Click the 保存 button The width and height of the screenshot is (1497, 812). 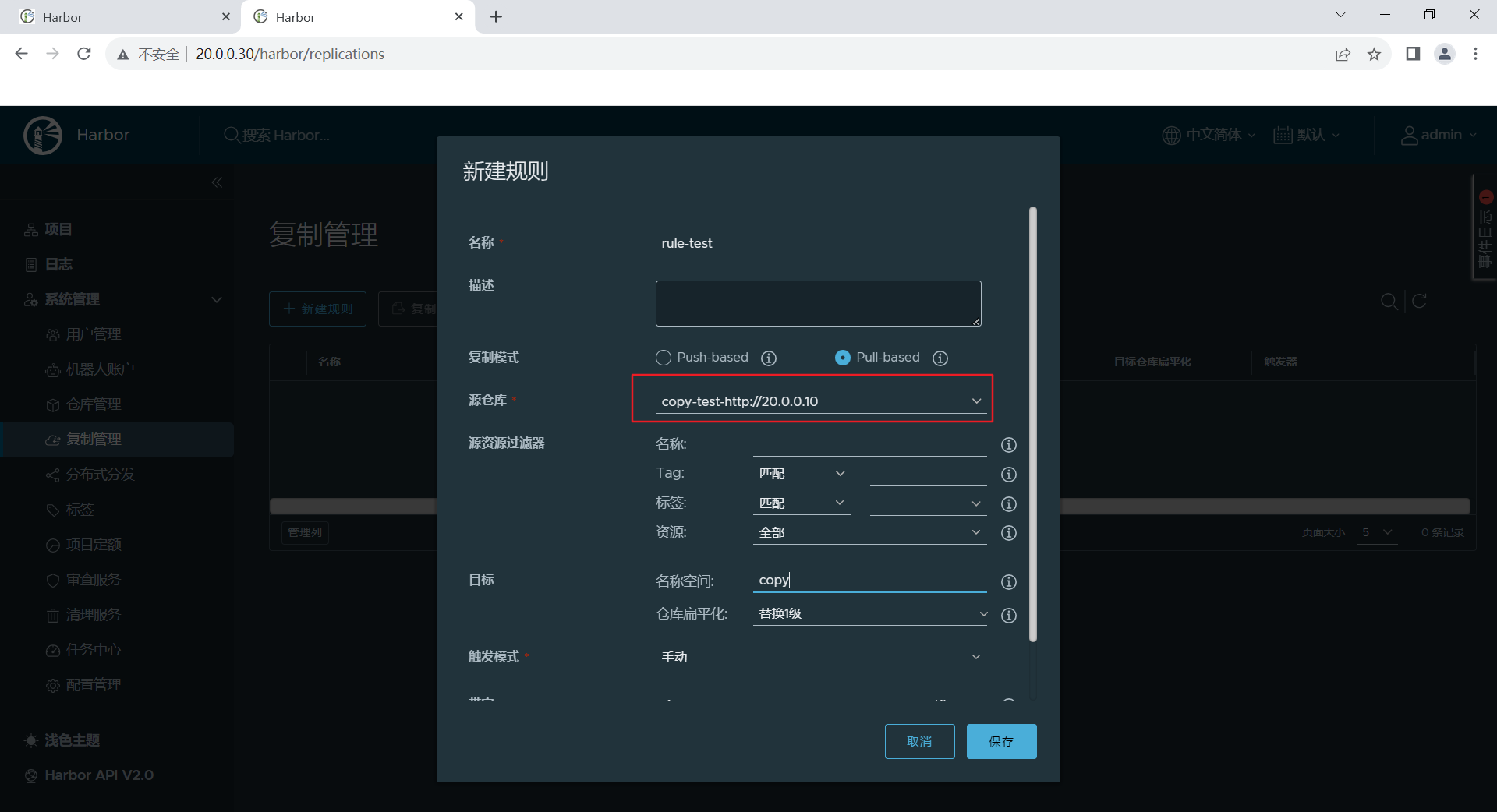coord(1001,741)
